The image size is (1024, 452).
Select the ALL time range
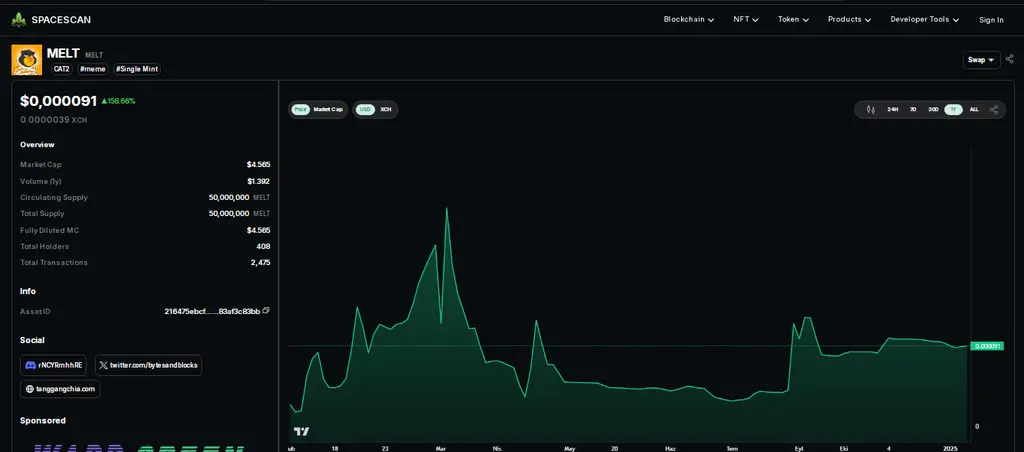pyautogui.click(x=974, y=110)
